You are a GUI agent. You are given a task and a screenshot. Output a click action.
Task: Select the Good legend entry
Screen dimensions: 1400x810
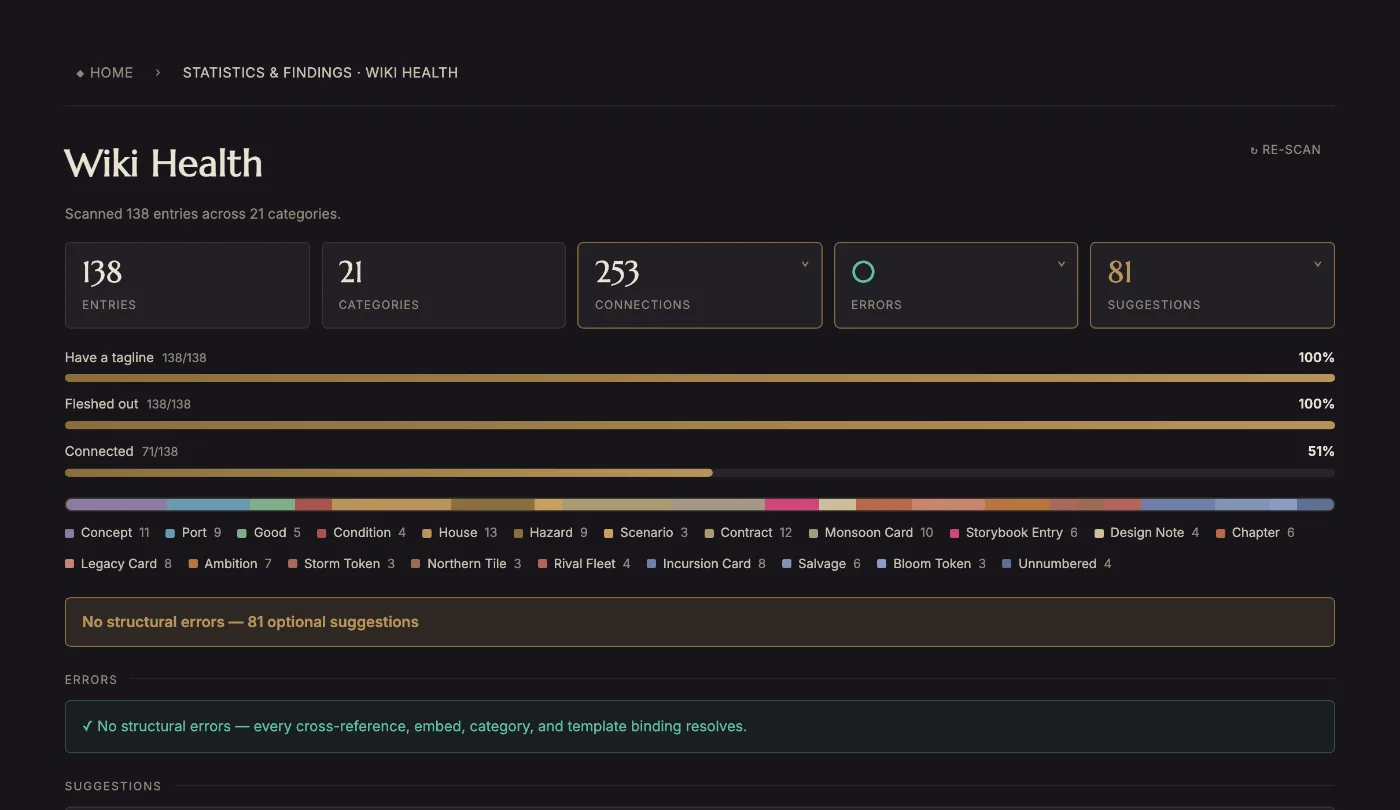tap(269, 533)
